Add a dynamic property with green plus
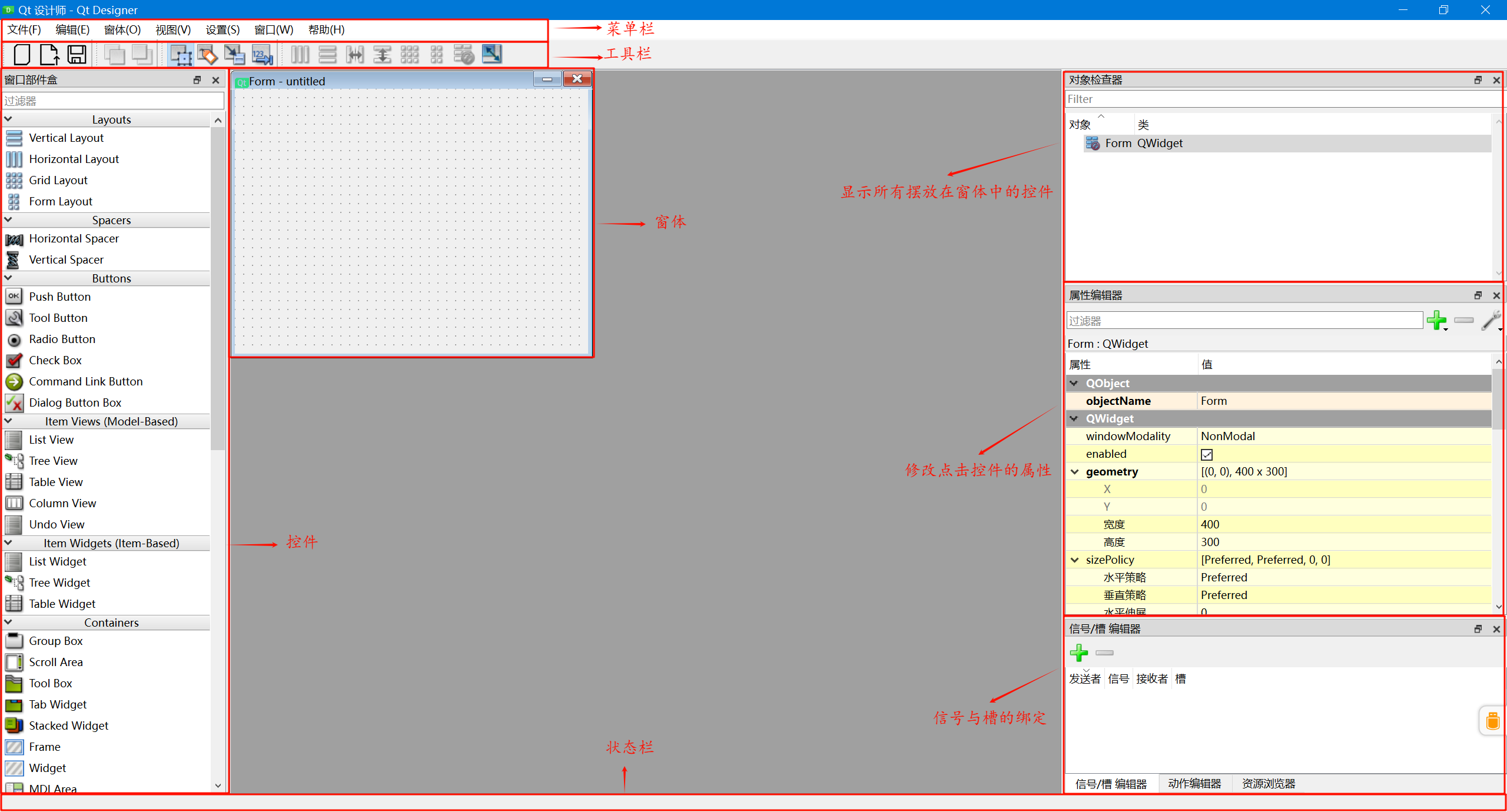Image resolution: width=1507 pixels, height=812 pixels. pos(1437,321)
